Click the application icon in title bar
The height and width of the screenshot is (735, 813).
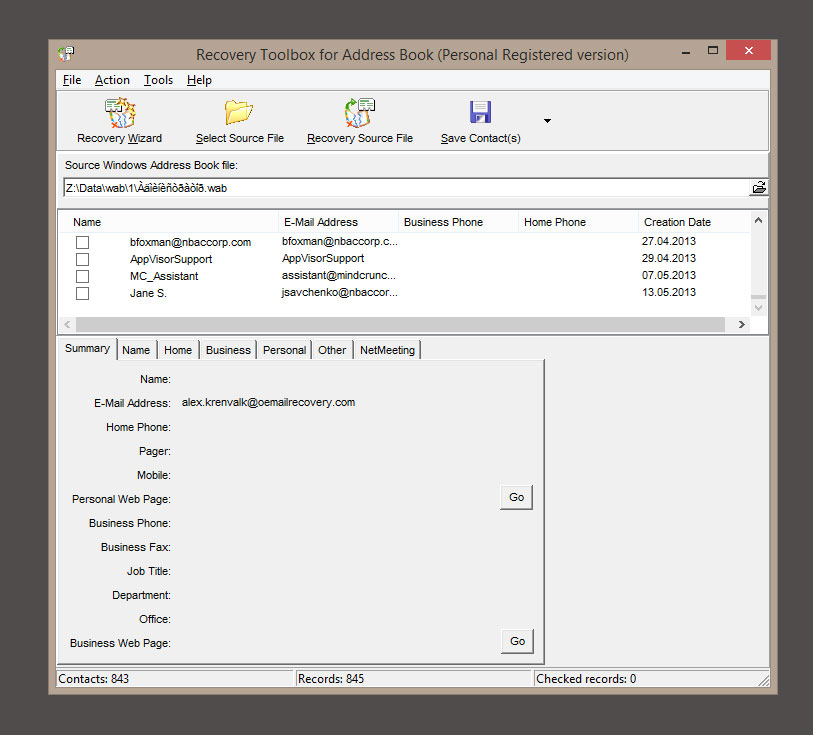(66, 53)
